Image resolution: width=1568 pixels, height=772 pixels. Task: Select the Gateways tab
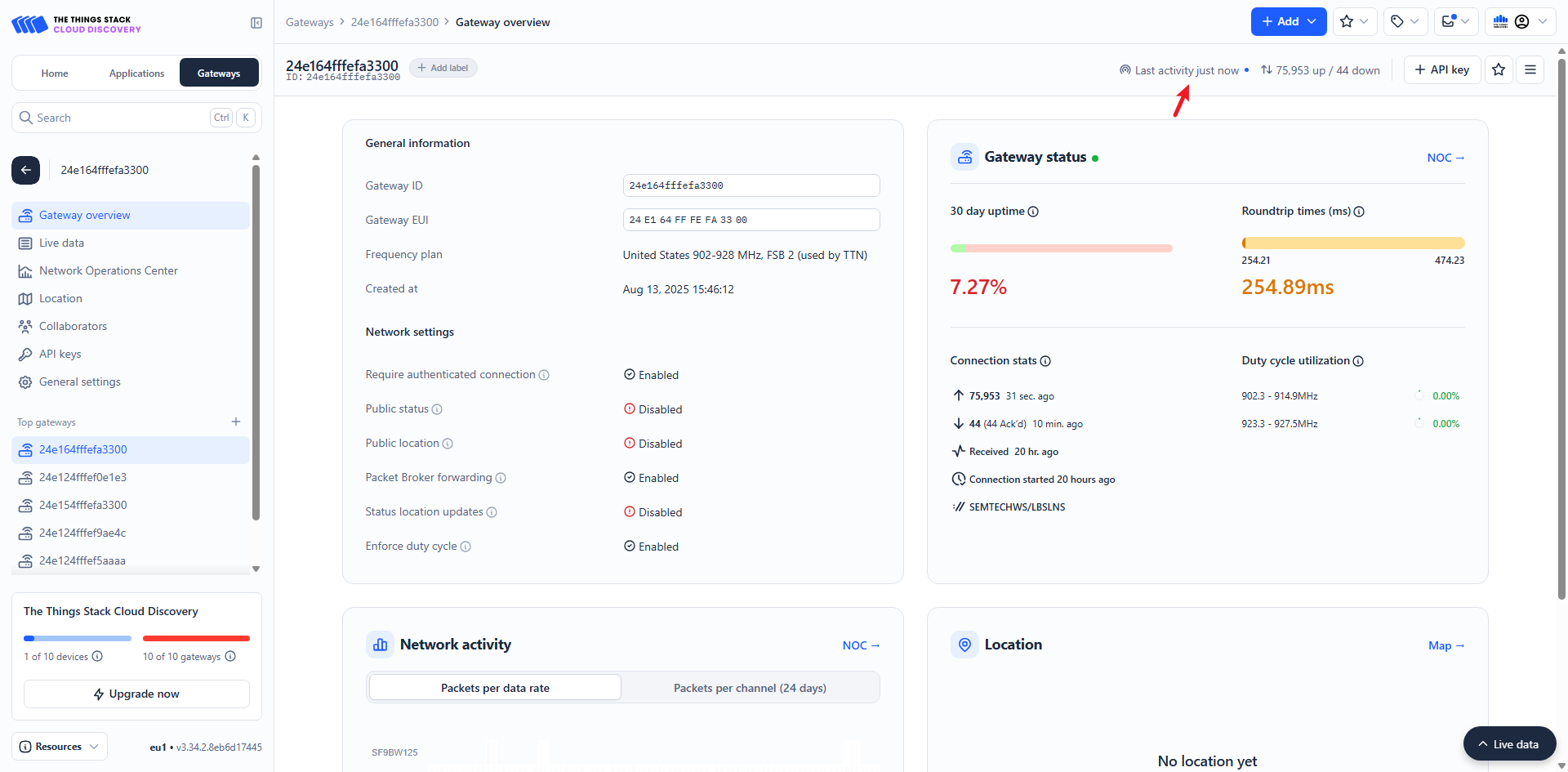219,74
